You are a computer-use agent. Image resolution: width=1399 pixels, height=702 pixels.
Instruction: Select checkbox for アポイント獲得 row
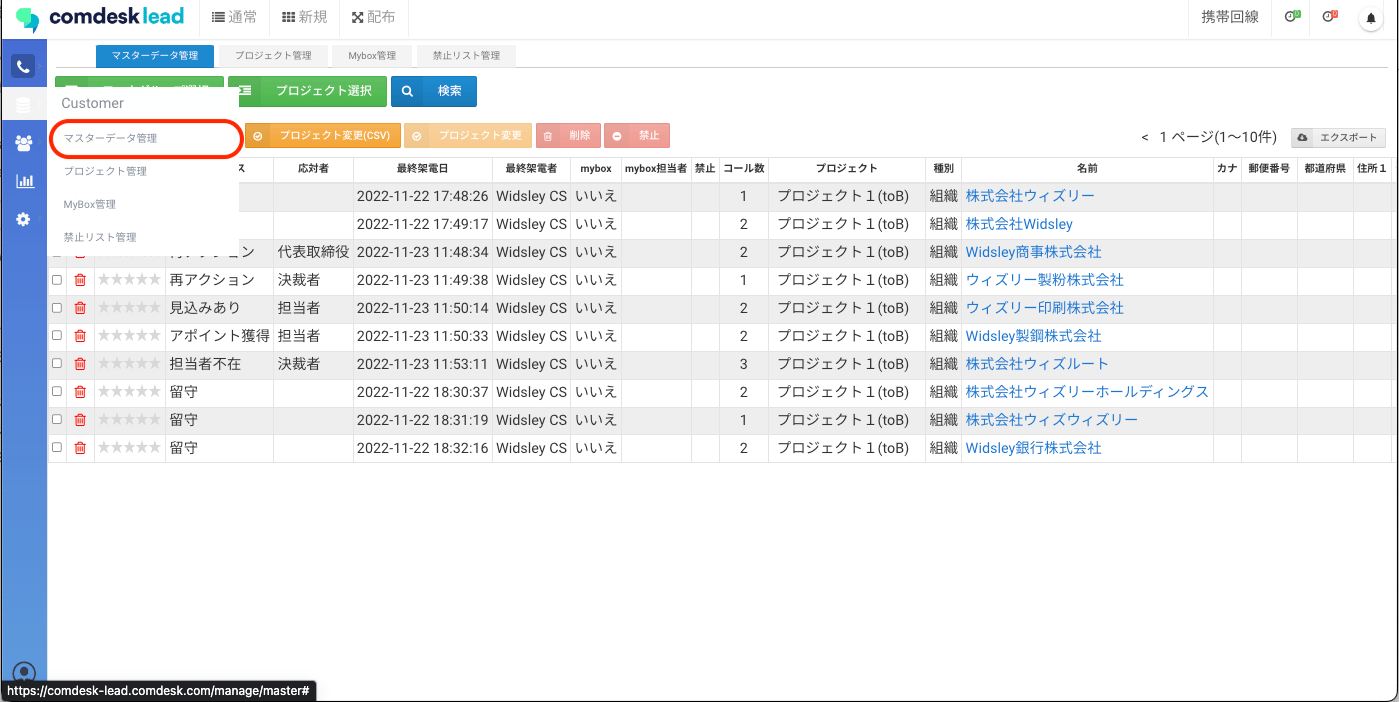click(x=57, y=336)
